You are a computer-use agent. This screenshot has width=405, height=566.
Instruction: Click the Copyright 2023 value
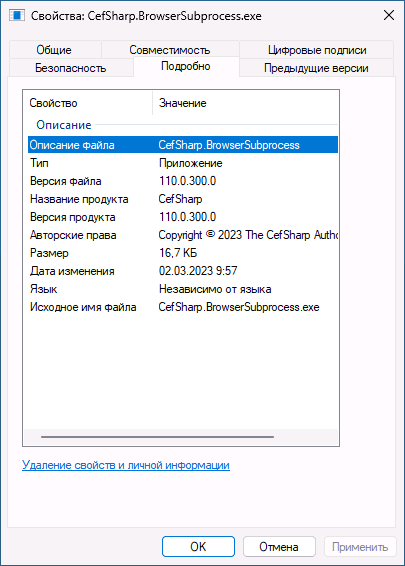248,235
